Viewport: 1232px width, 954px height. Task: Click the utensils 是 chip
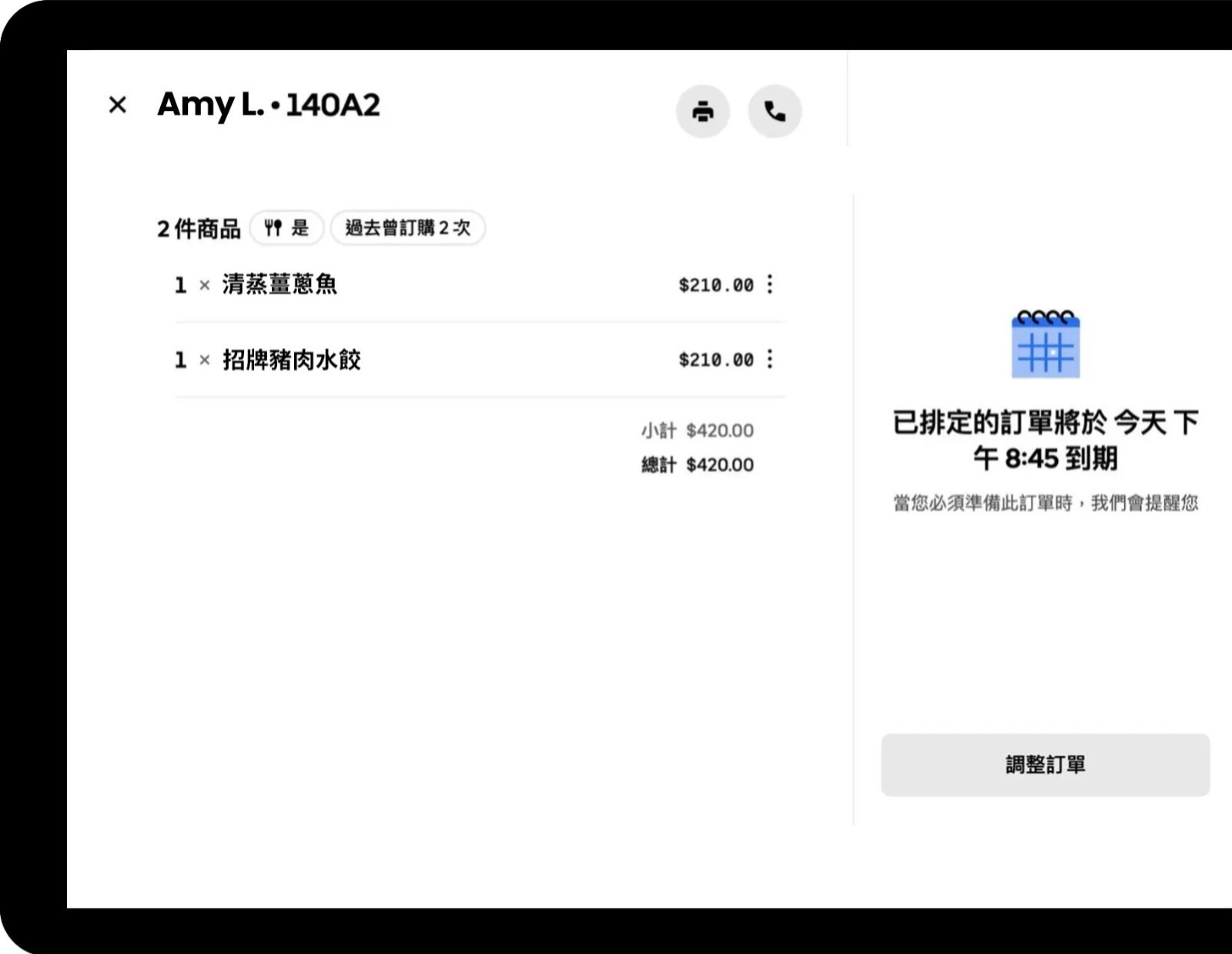[286, 228]
